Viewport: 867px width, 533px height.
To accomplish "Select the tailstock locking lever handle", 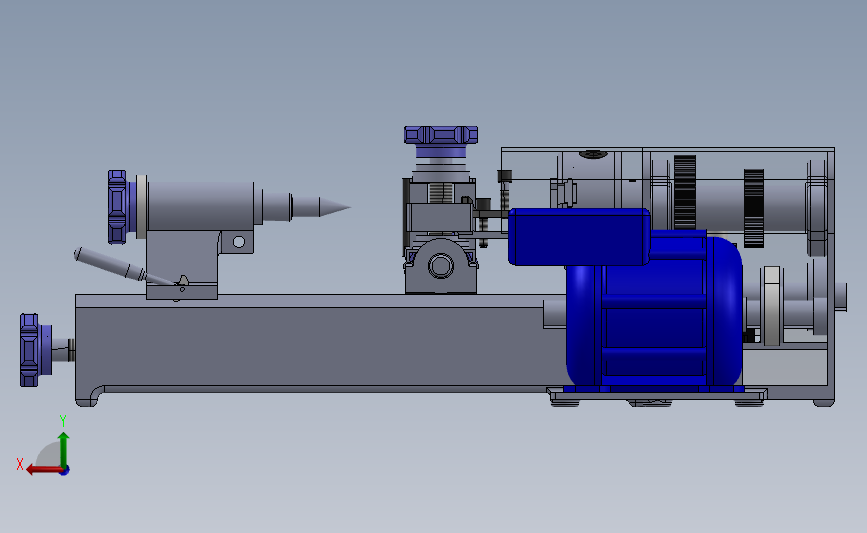I will (x=111, y=264).
